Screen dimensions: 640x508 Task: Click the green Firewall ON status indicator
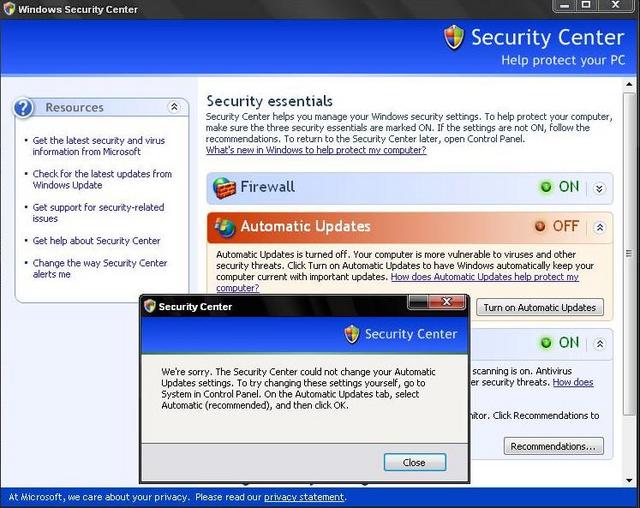tap(546, 187)
